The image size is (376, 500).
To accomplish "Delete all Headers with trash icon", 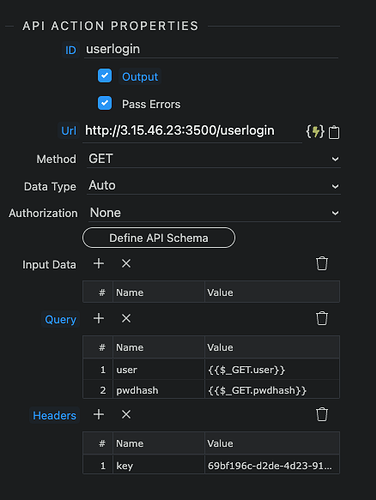I will click(x=322, y=414).
